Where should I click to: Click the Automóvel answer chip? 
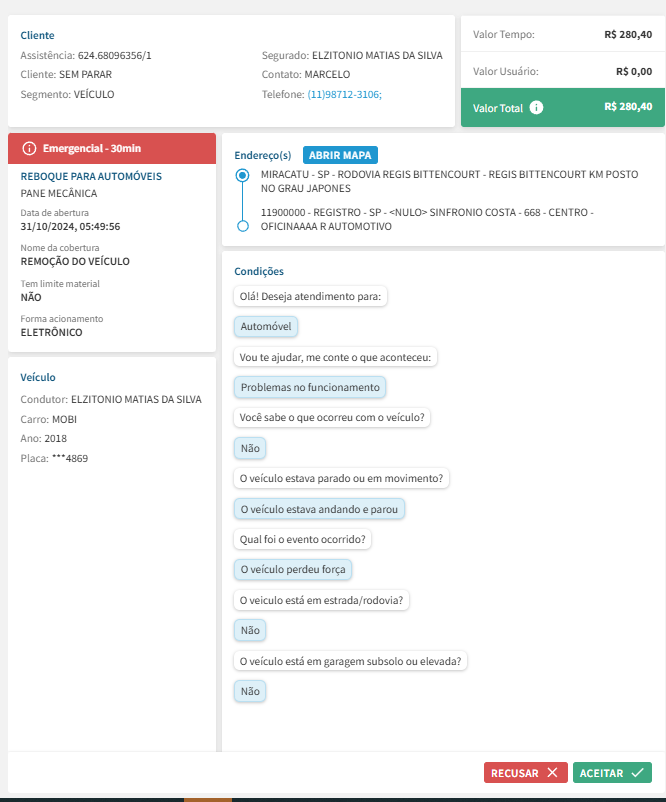coord(266,326)
